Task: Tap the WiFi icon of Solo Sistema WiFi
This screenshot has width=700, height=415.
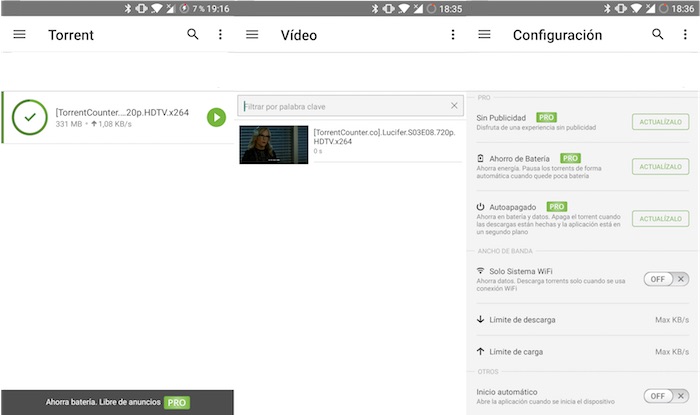Action: pos(480,271)
